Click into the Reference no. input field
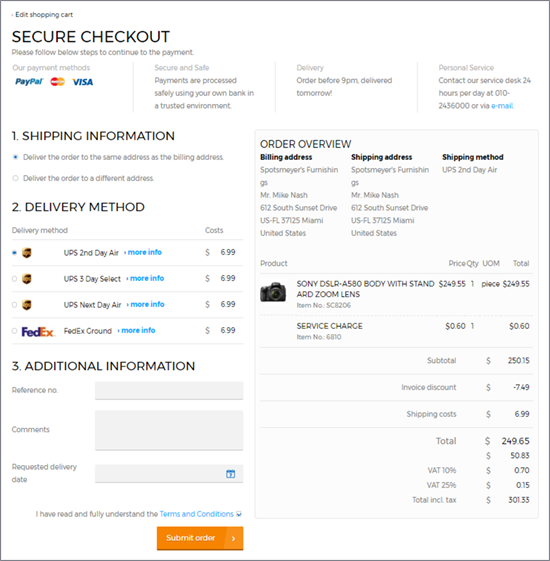The width and height of the screenshot is (550, 561). [169, 390]
